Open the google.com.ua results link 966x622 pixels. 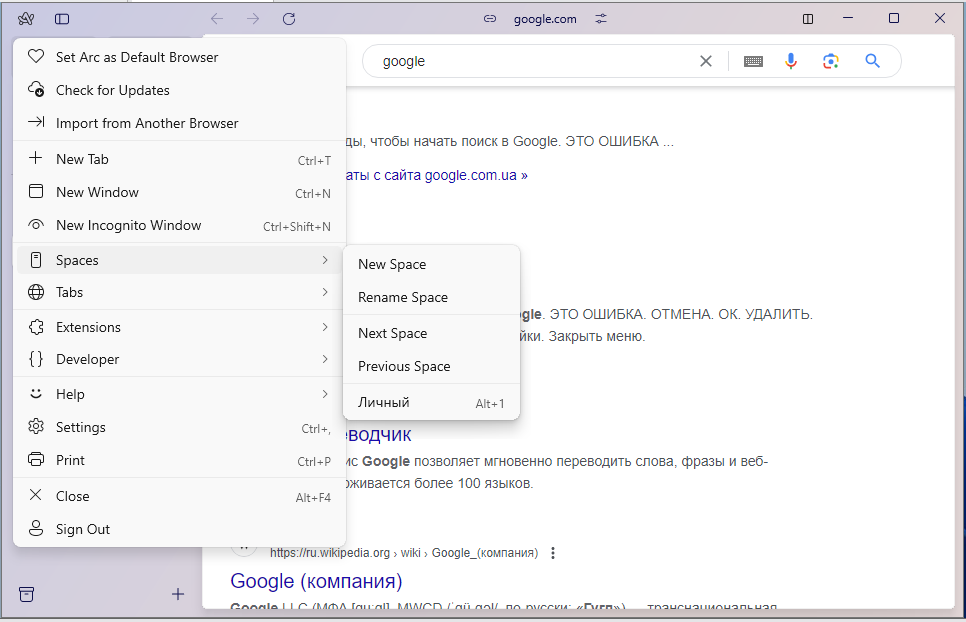[x=437, y=176]
